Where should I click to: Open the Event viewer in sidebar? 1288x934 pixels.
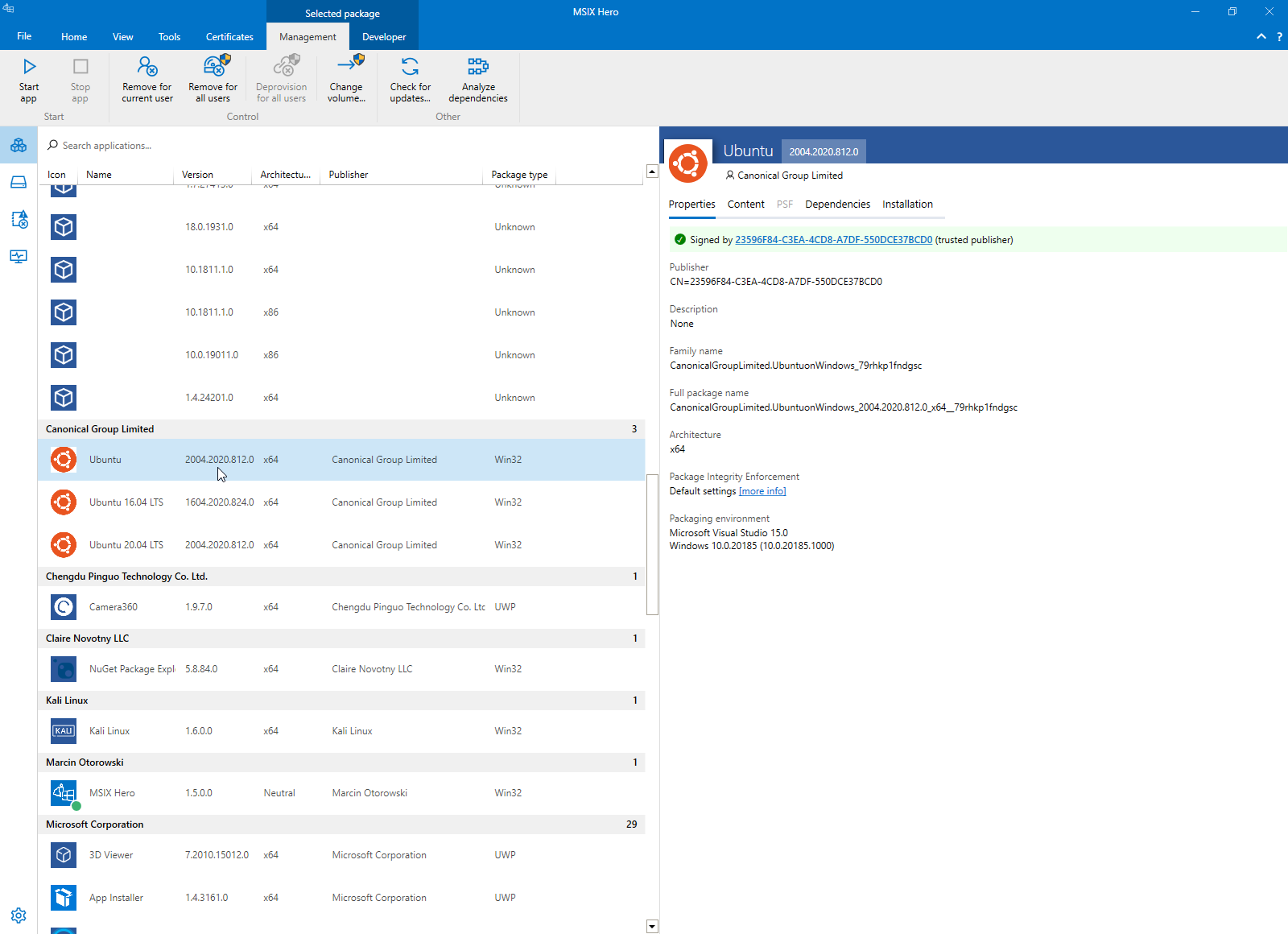pos(19,220)
